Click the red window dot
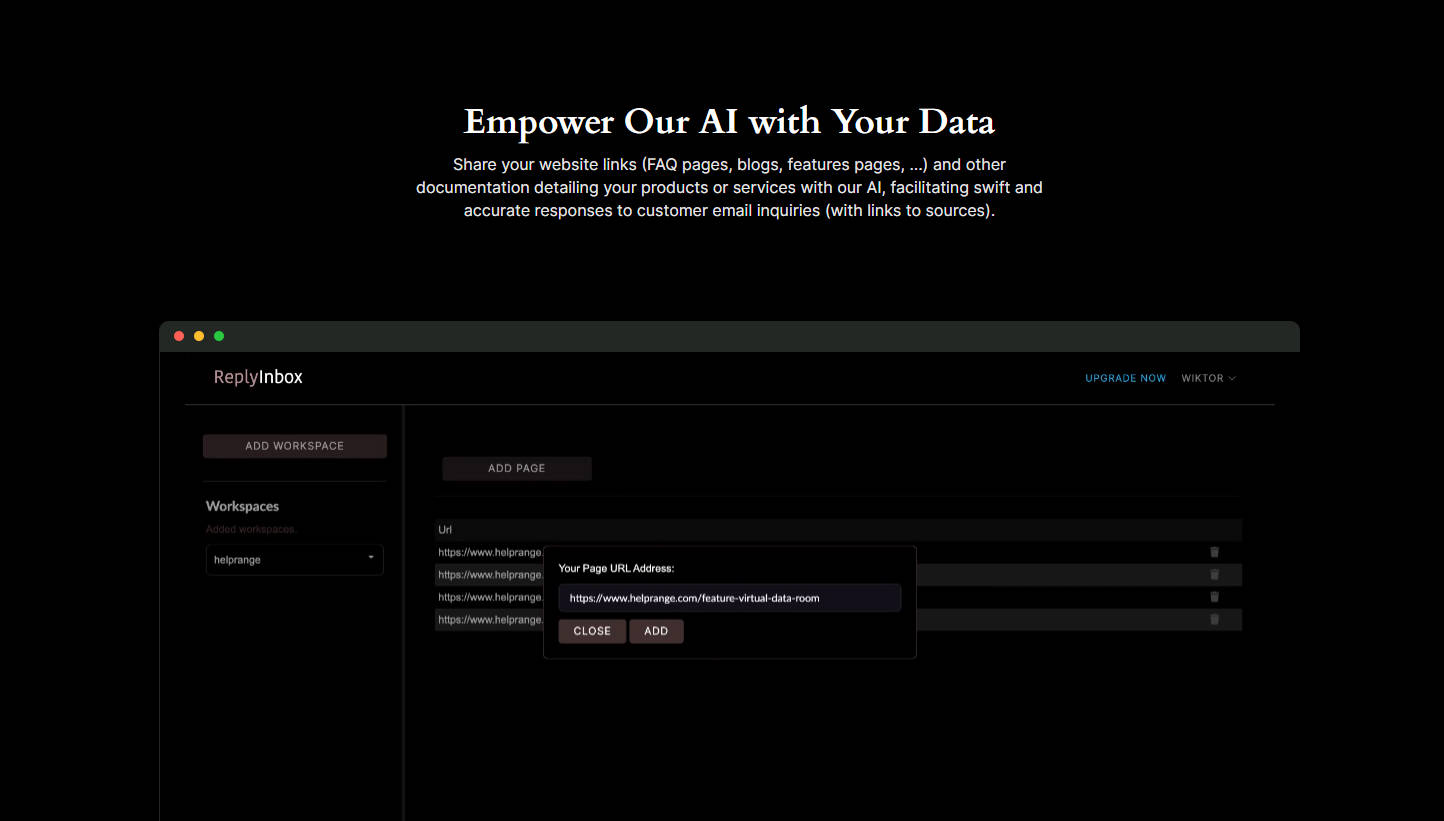Screen dimensions: 1444x821 (179, 336)
